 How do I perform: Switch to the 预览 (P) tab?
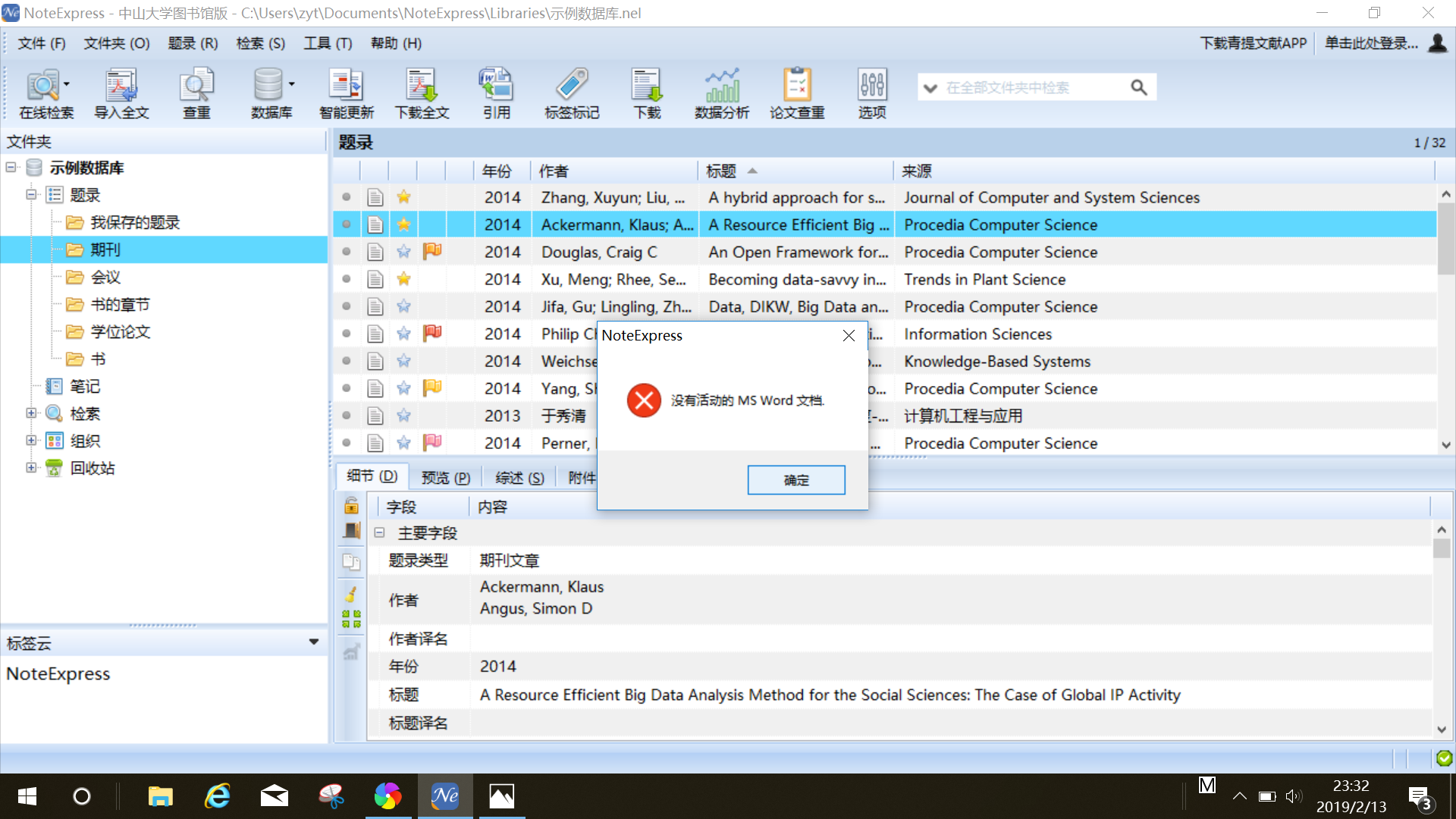point(446,477)
